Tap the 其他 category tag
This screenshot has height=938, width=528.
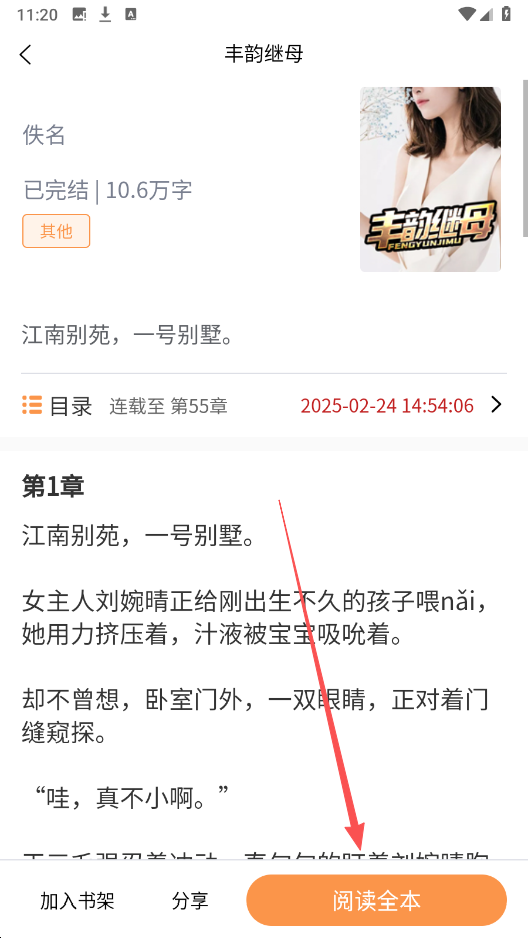click(x=56, y=231)
